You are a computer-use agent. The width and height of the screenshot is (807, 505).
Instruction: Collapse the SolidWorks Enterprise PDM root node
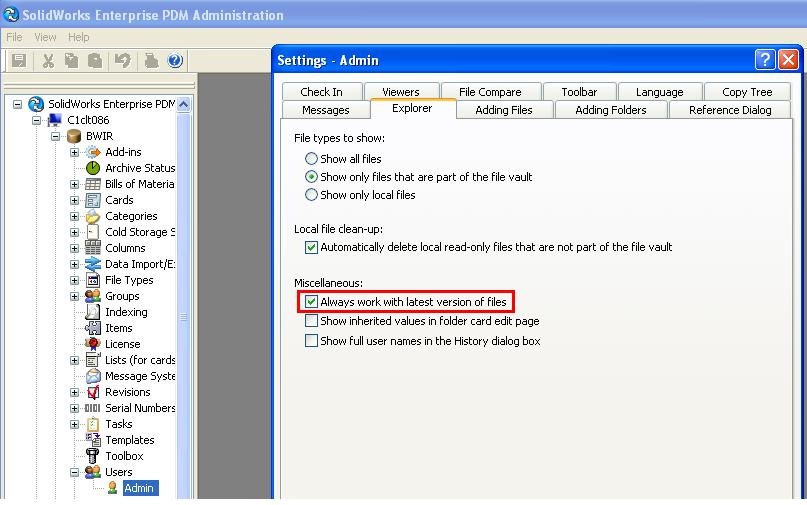click(17, 105)
